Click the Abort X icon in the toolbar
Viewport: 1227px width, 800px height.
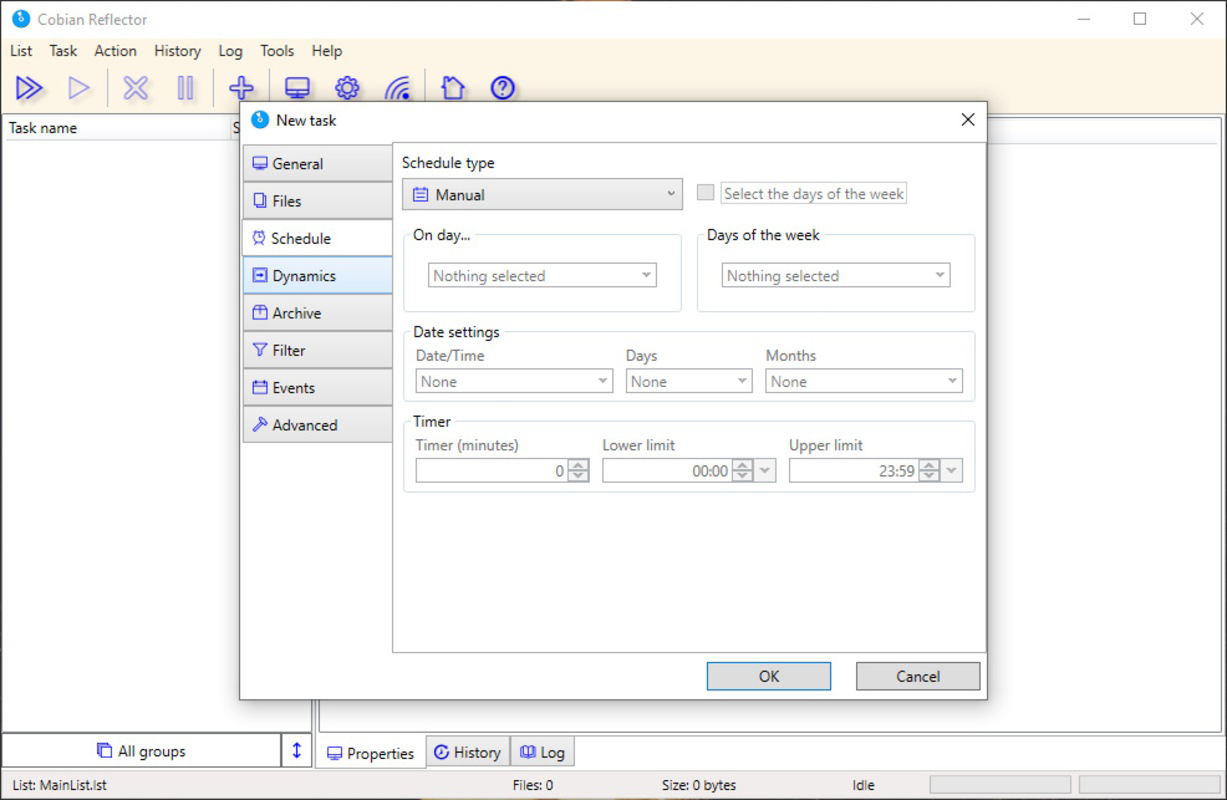(x=135, y=88)
